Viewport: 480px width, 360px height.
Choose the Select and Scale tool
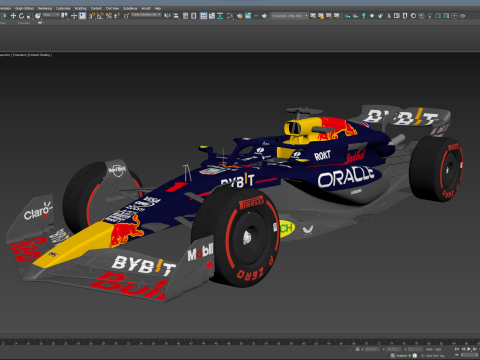point(30,16)
